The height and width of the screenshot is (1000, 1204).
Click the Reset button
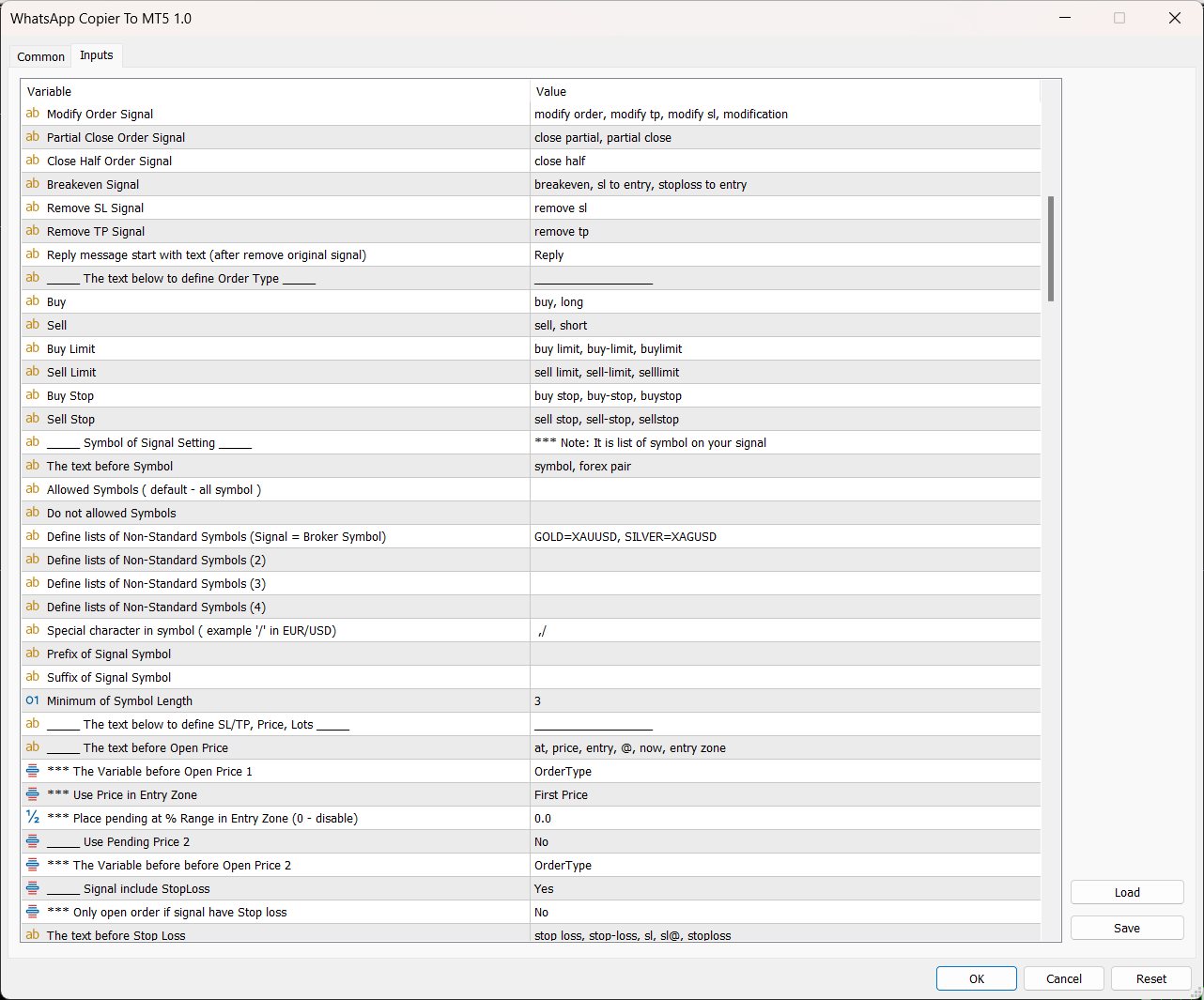pos(1151,978)
